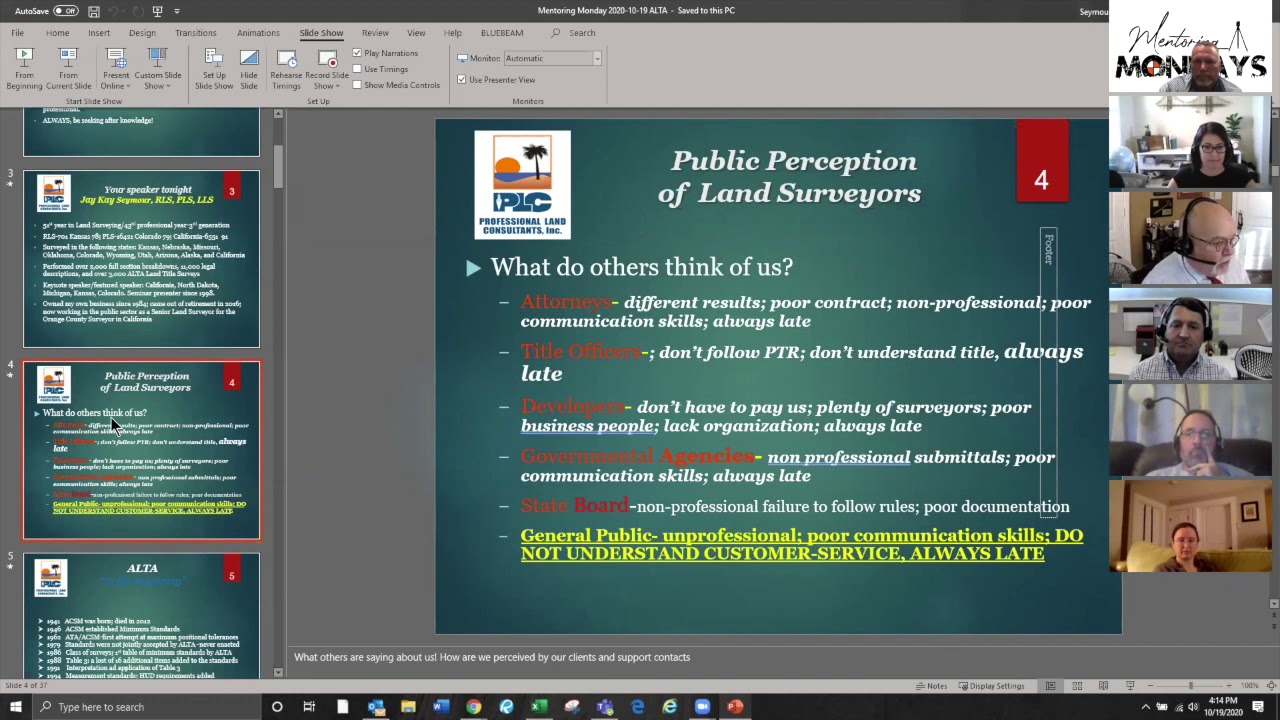1280x720 pixels.
Task: Switch to the Insert tab
Action: tap(99, 33)
